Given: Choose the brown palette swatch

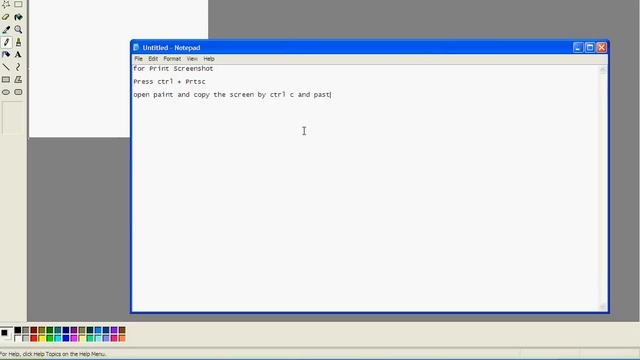Looking at the screenshot, I should point(122,330).
